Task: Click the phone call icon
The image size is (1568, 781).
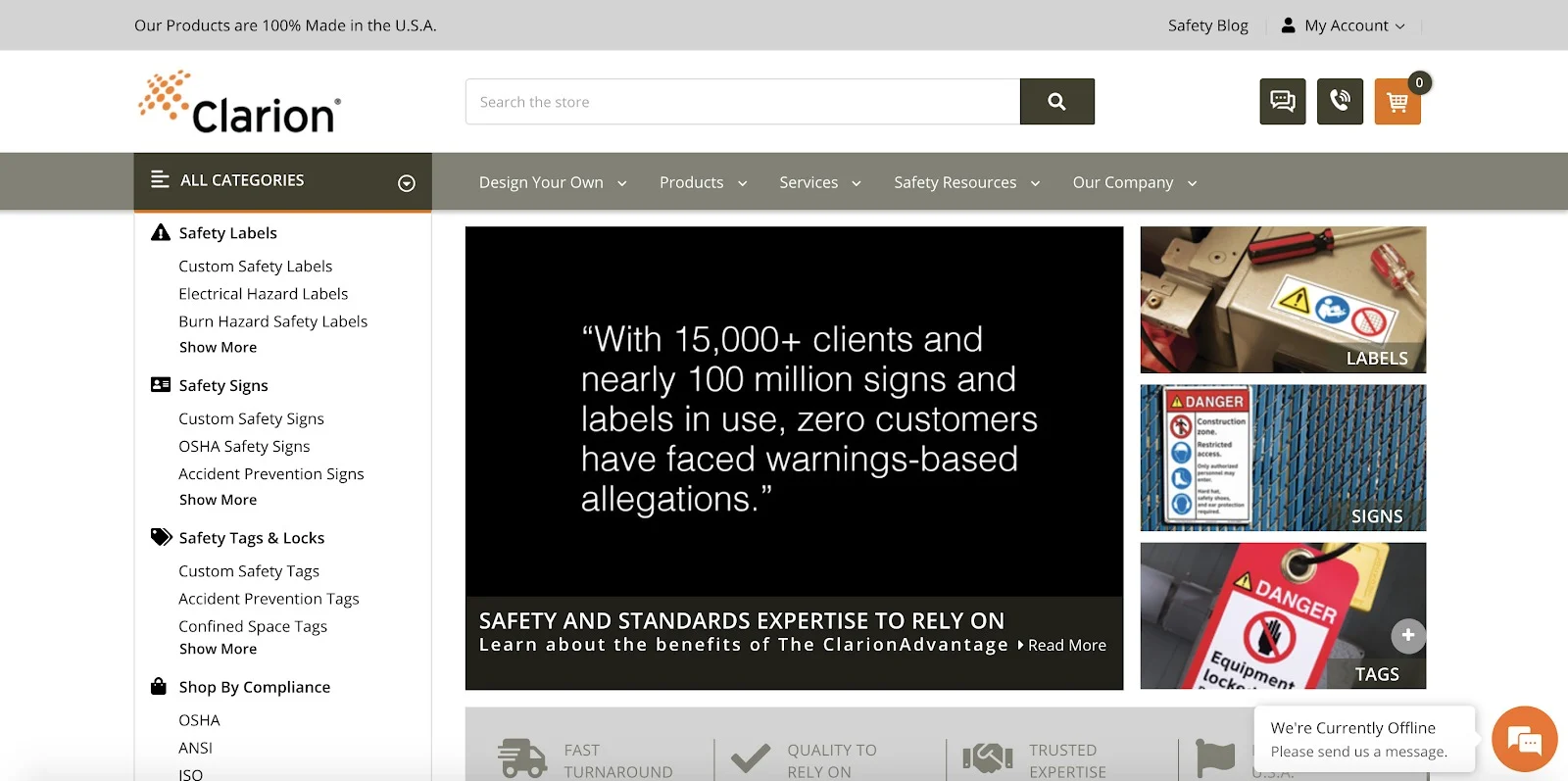Action: (x=1340, y=101)
